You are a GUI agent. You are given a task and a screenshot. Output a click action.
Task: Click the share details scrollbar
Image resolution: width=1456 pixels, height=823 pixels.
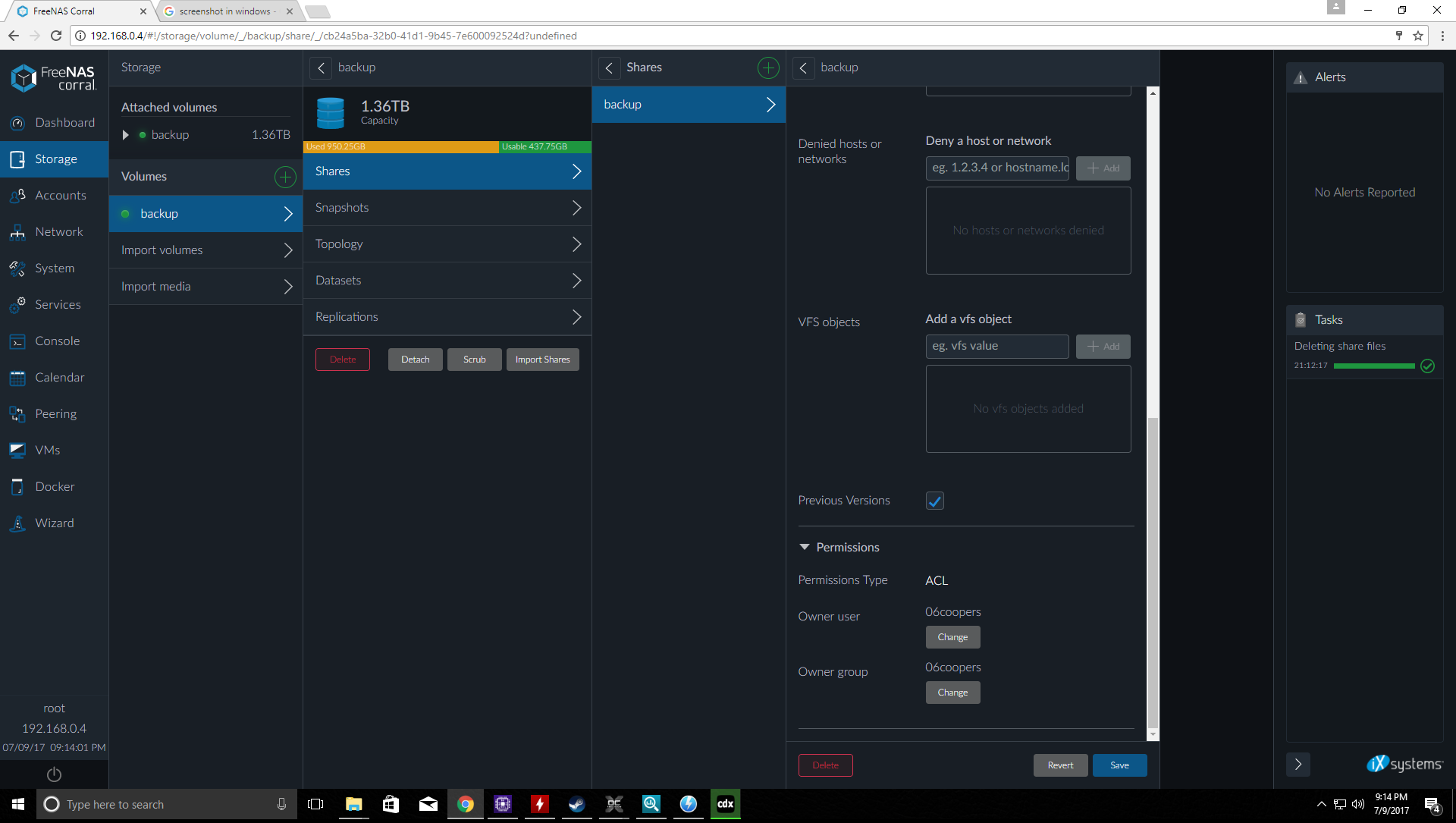tap(1153, 573)
